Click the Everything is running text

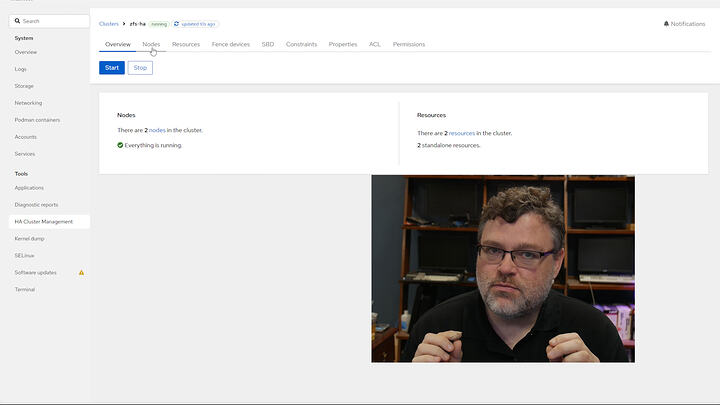(x=153, y=145)
